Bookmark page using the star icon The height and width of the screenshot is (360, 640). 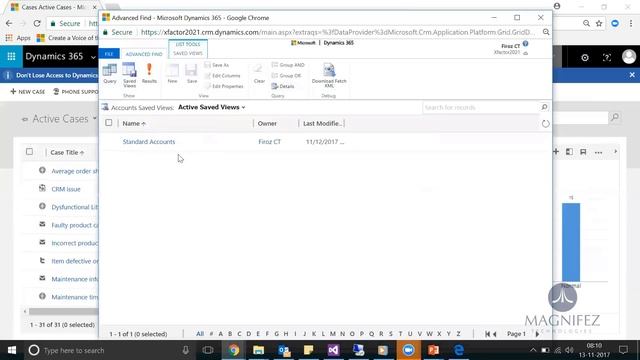tap(599, 24)
